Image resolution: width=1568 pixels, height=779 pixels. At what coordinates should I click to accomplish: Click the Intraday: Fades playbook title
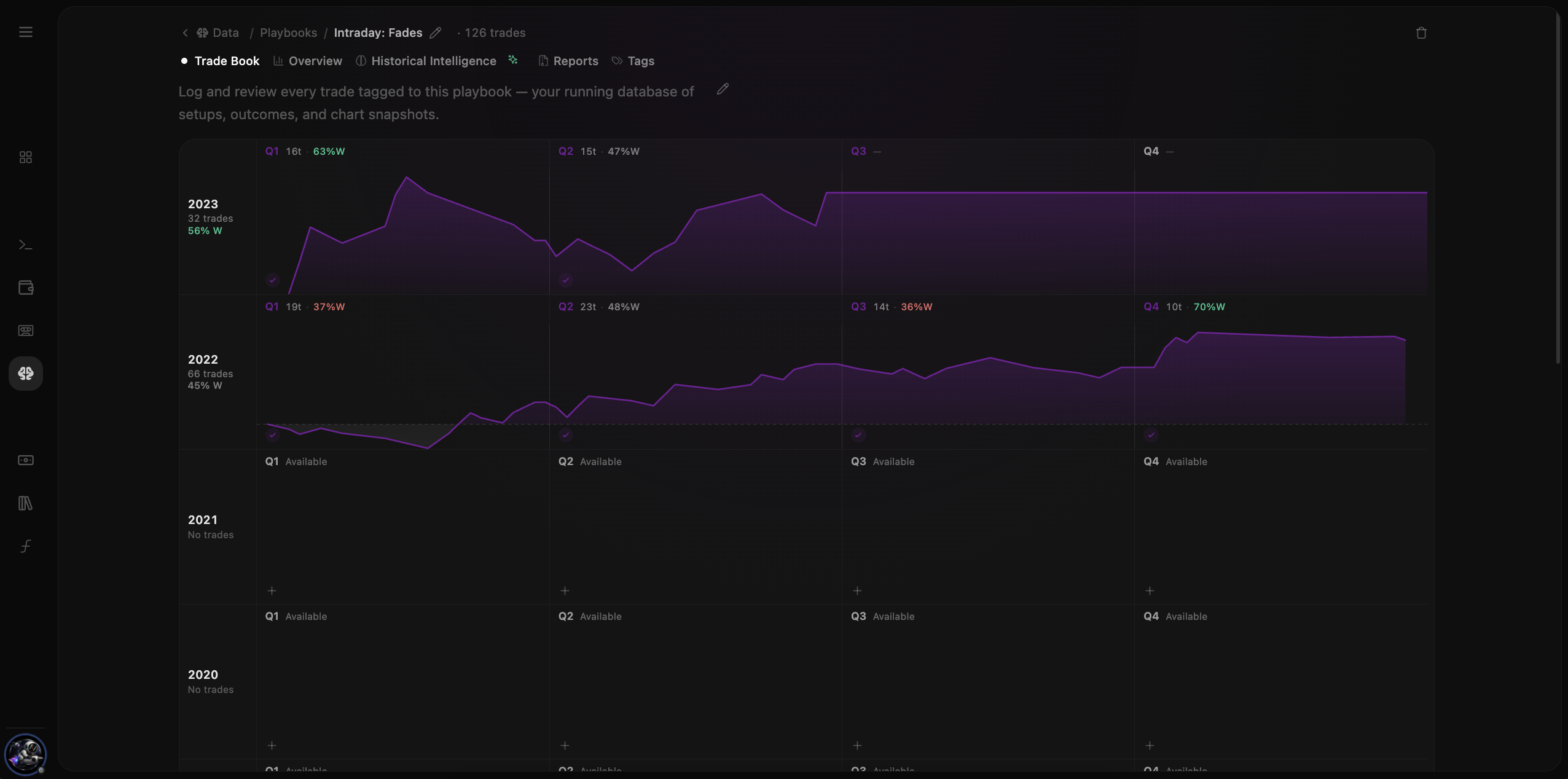[x=378, y=33]
